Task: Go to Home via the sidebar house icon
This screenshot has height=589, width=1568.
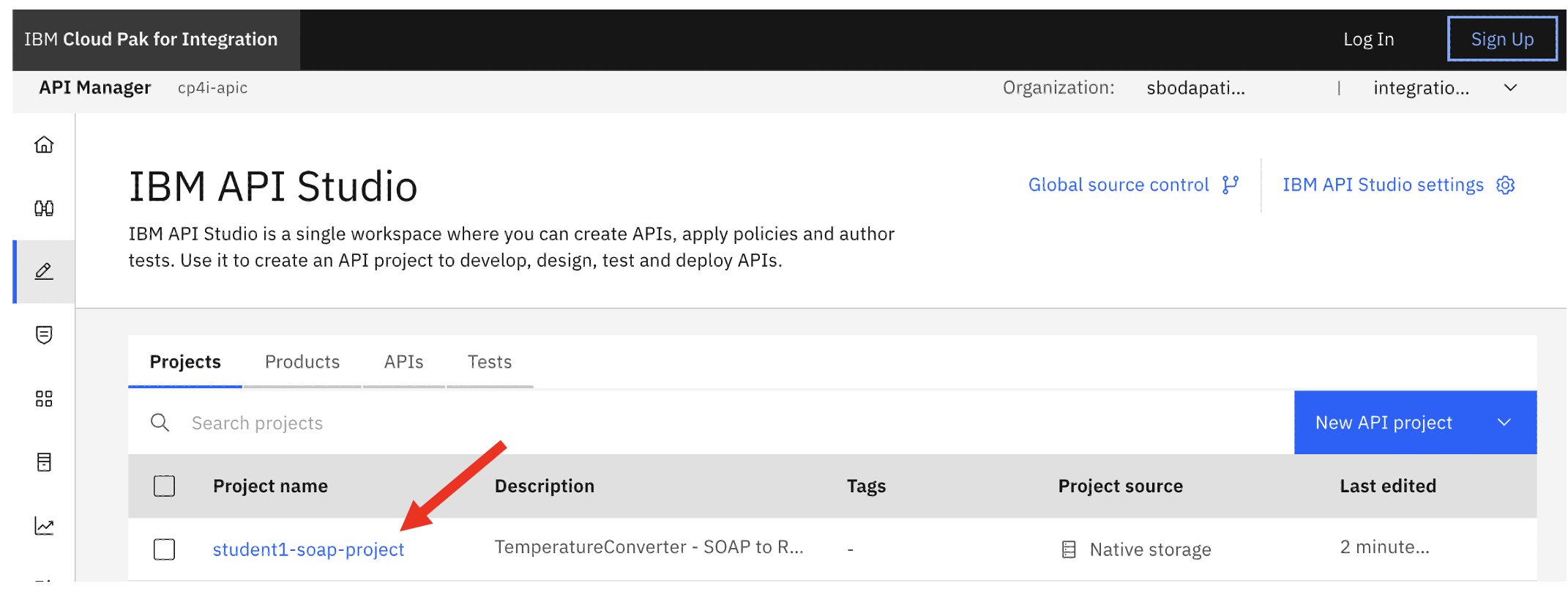Action: pos(44,144)
